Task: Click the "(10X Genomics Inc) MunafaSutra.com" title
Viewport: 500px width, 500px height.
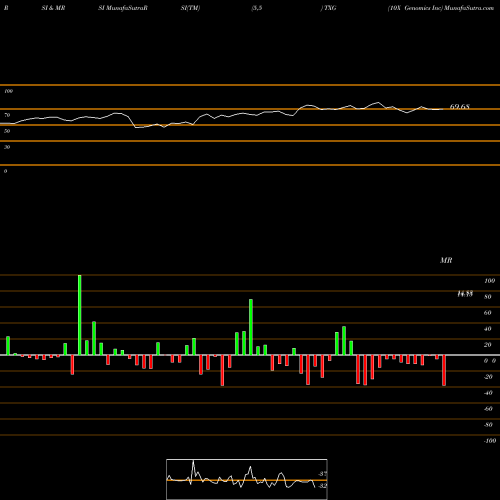Action: (441, 8)
